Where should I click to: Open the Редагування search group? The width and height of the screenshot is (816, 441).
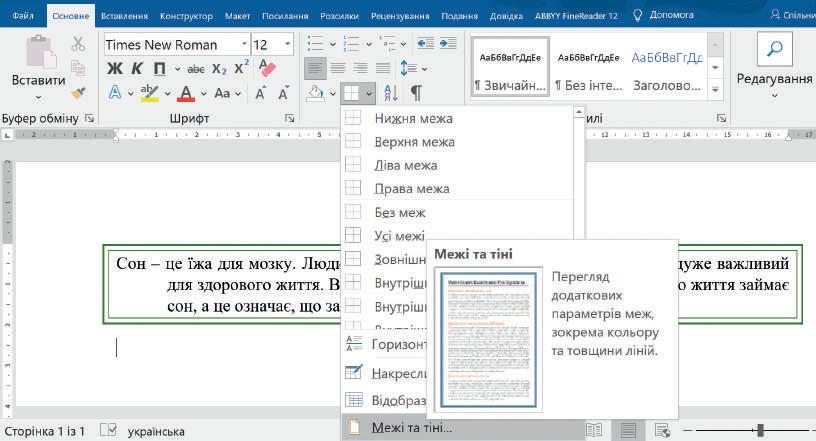774,66
